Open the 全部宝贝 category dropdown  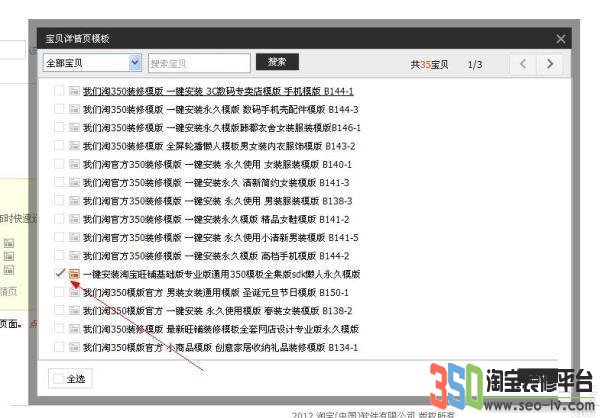tap(92, 63)
